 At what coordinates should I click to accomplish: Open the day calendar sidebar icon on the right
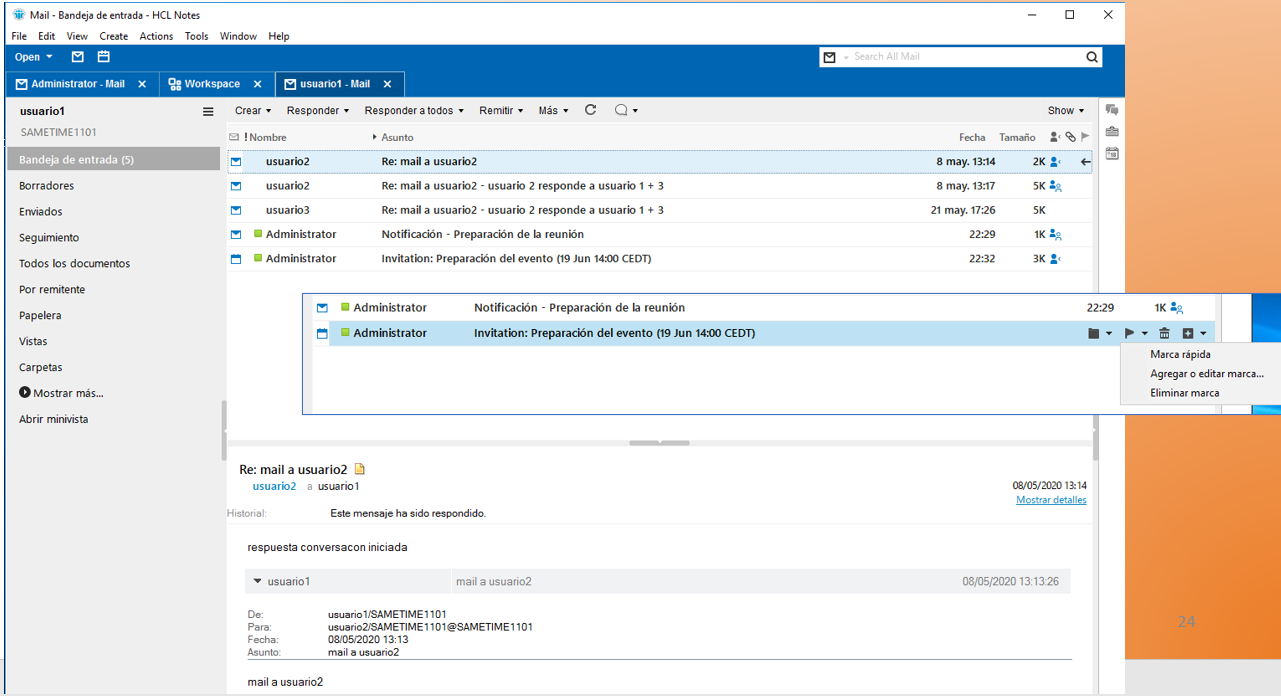tap(1112, 154)
